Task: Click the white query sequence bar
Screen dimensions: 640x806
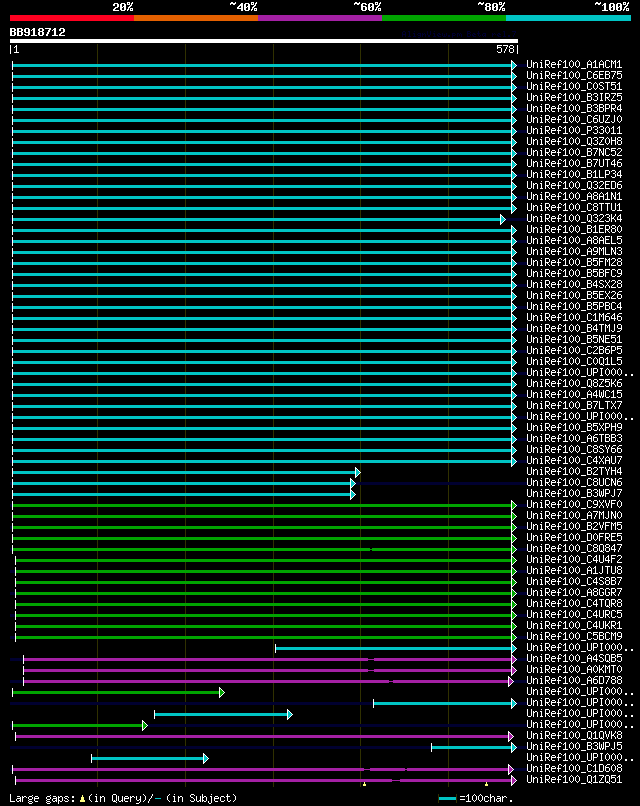Action: click(264, 41)
